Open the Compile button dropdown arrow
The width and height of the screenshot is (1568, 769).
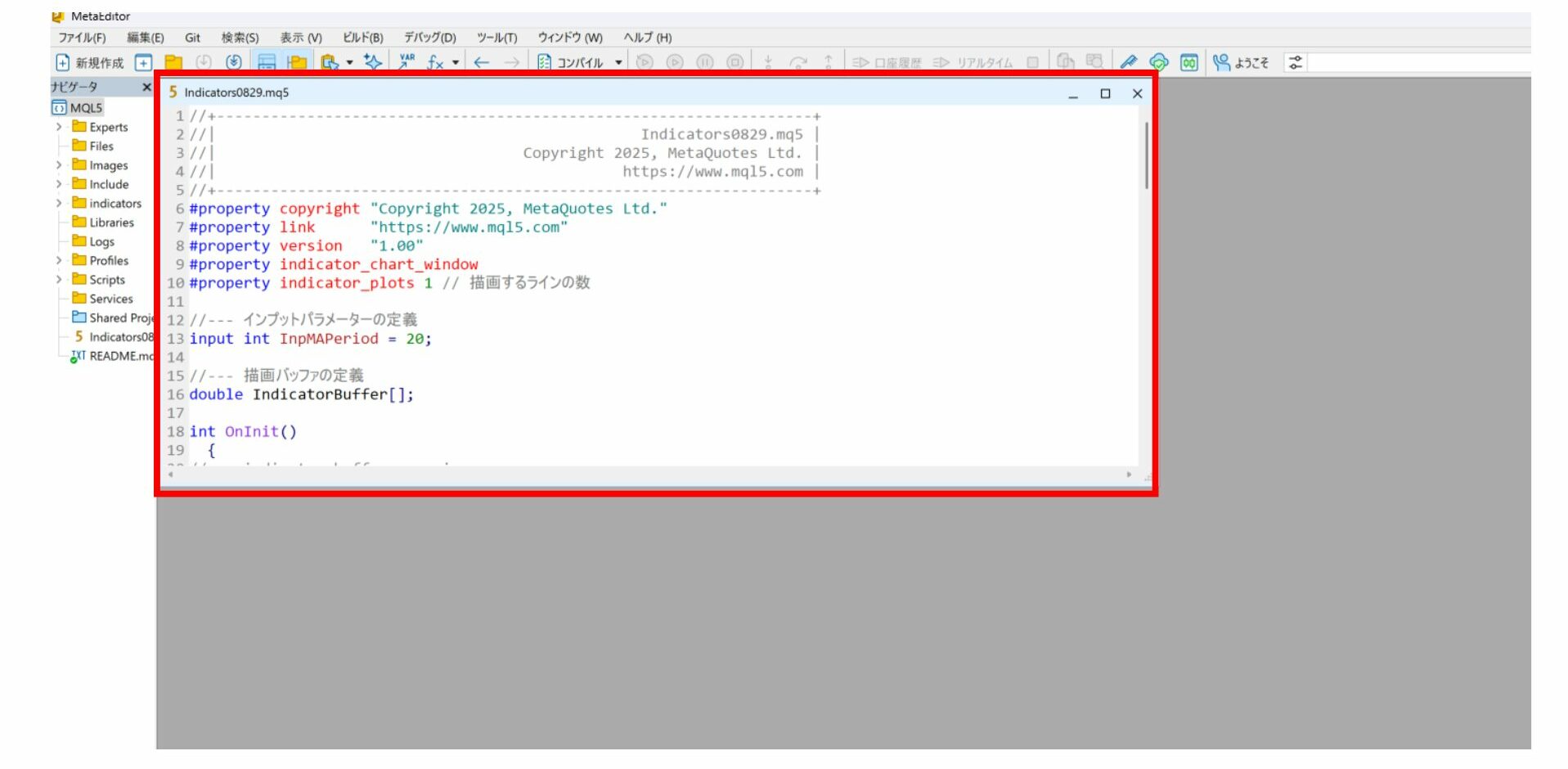[x=618, y=63]
